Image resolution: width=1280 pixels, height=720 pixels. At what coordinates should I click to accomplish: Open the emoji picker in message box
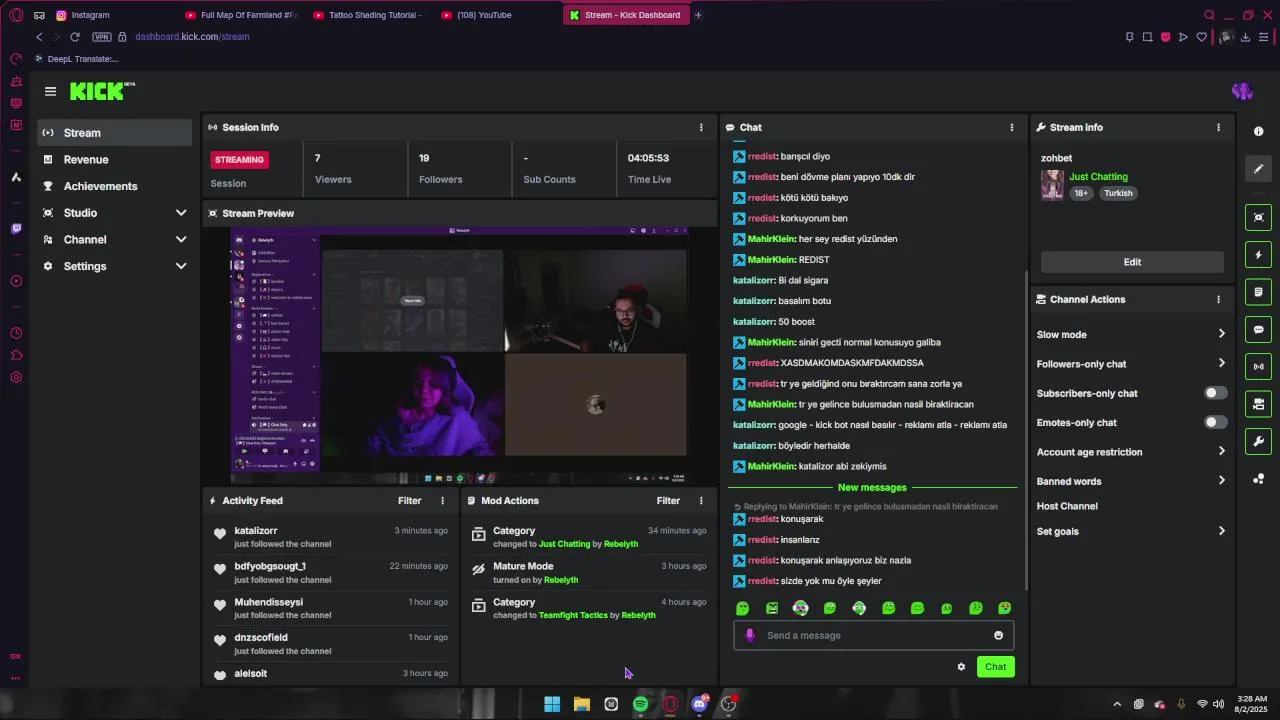(998, 636)
